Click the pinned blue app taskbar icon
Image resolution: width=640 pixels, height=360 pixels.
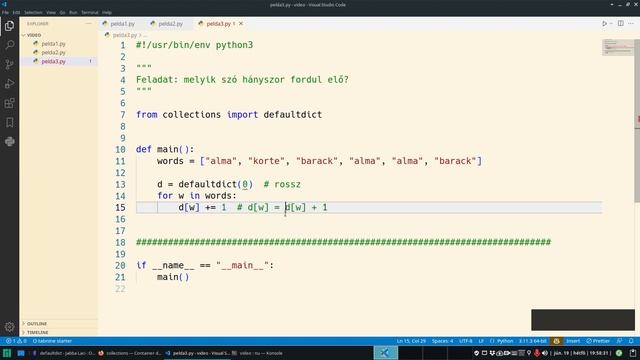click(21, 353)
